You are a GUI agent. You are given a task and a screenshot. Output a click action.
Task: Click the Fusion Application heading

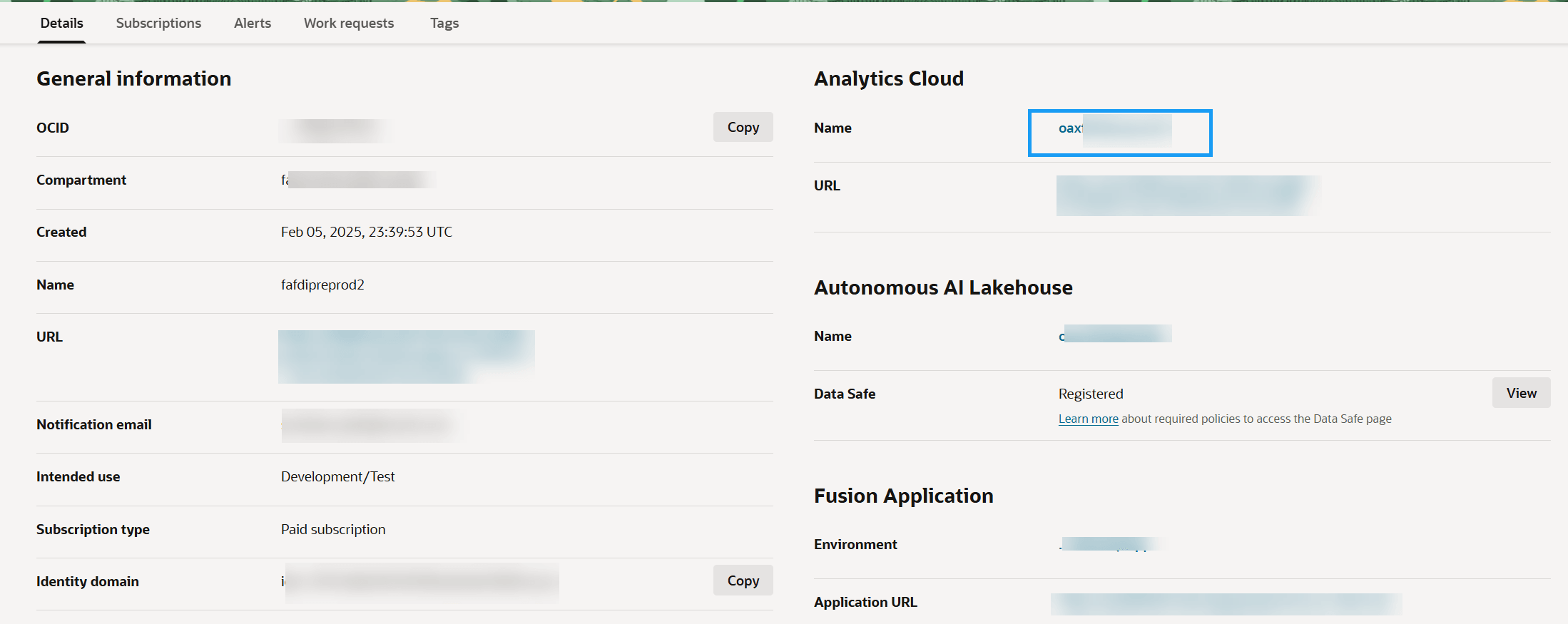coord(903,496)
